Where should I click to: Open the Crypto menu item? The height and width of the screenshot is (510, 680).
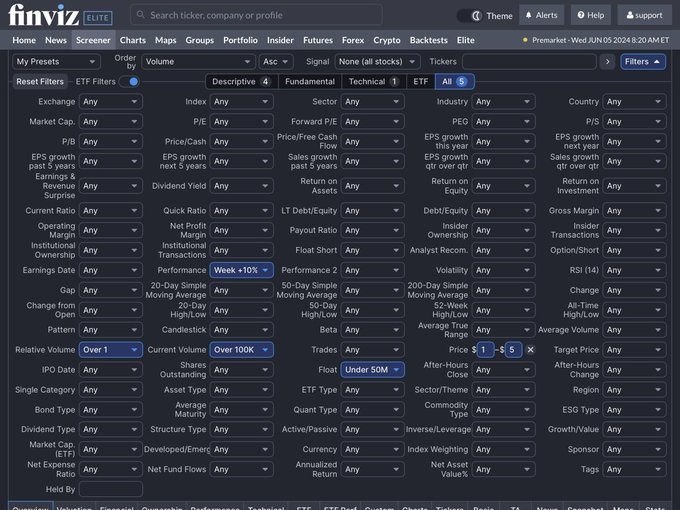pos(387,40)
